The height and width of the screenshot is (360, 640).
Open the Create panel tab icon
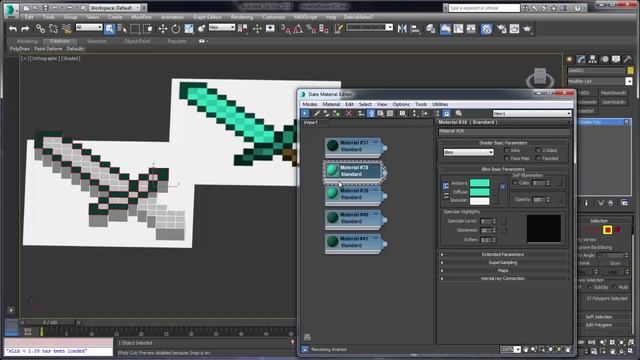570,59
